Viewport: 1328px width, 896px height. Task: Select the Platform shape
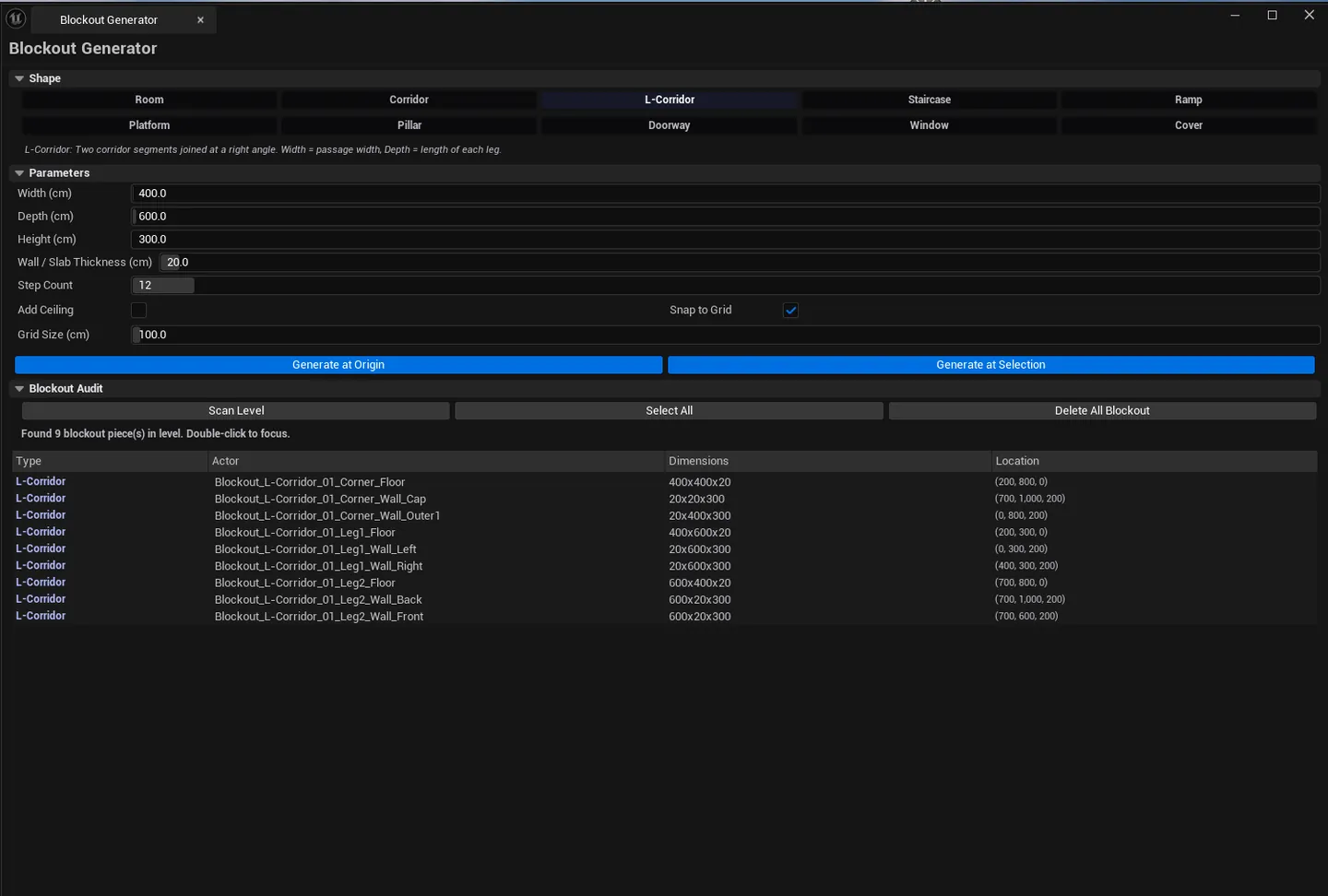point(149,125)
